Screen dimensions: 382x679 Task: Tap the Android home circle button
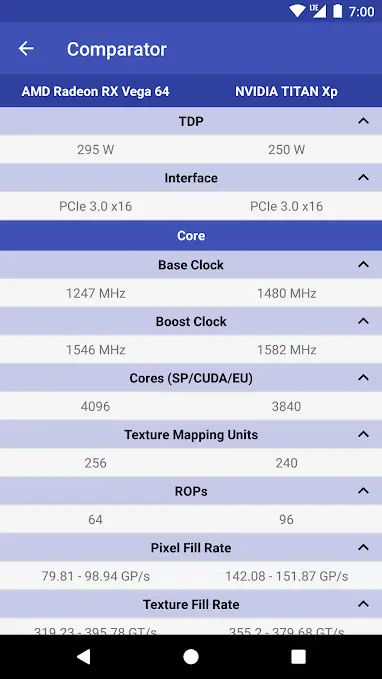tap(191, 657)
